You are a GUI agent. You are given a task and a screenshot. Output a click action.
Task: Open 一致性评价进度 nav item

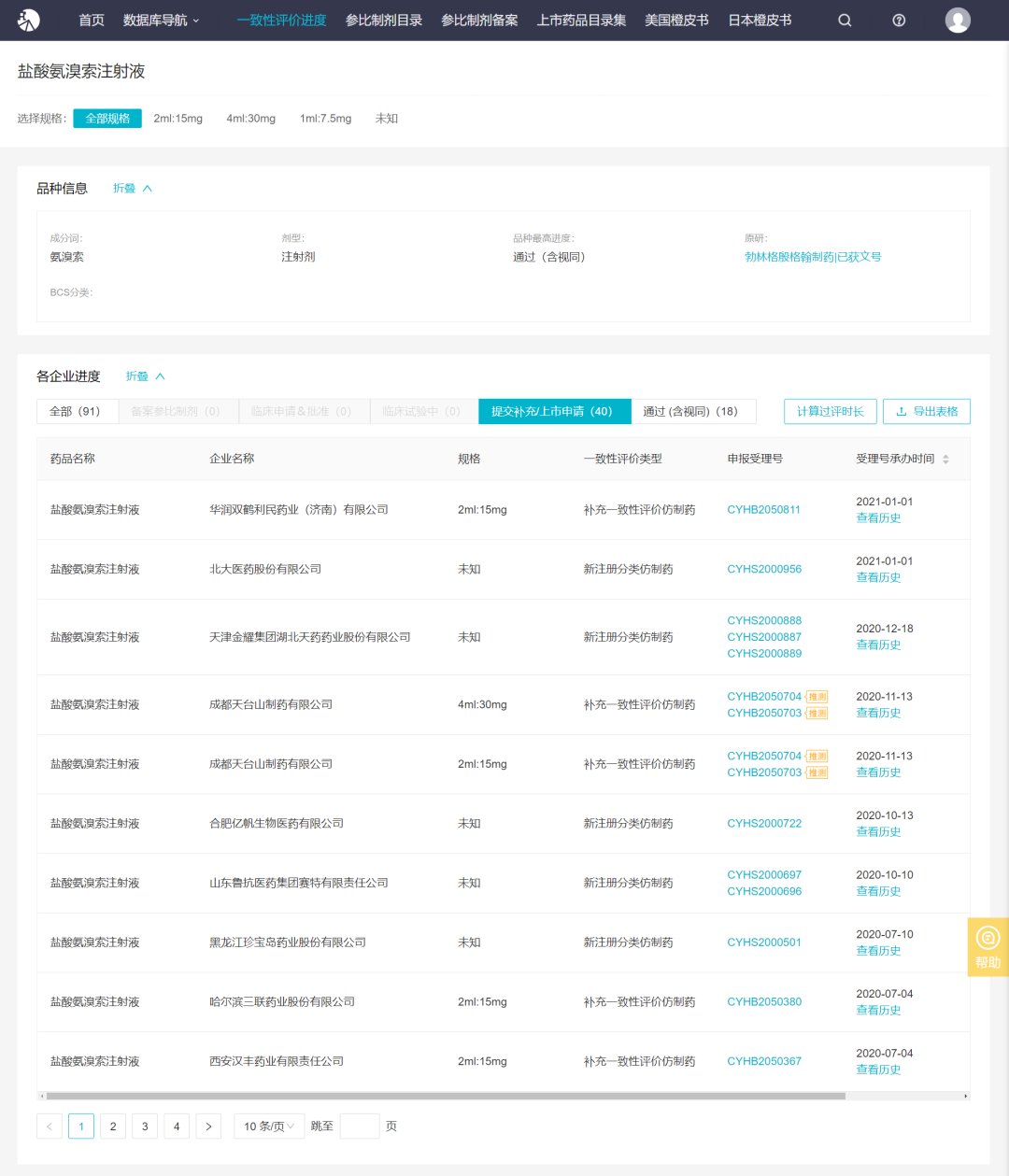(281, 21)
